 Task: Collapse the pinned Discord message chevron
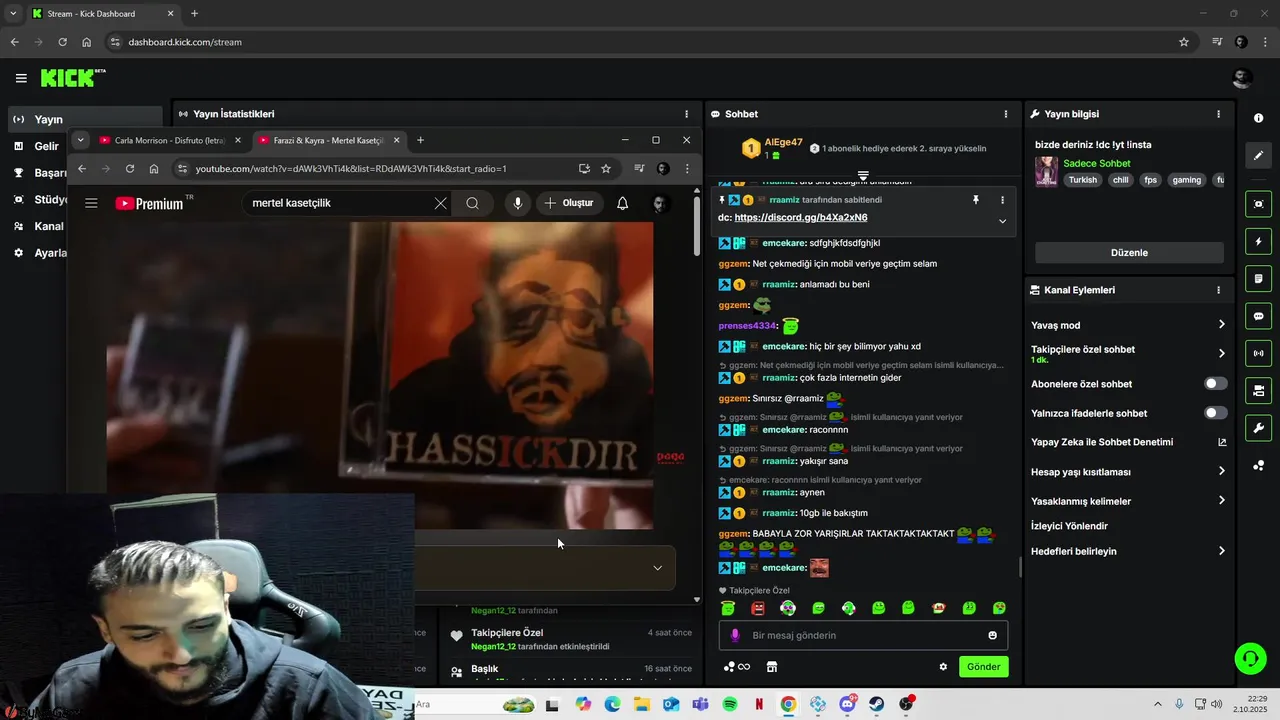pyautogui.click(x=1002, y=221)
